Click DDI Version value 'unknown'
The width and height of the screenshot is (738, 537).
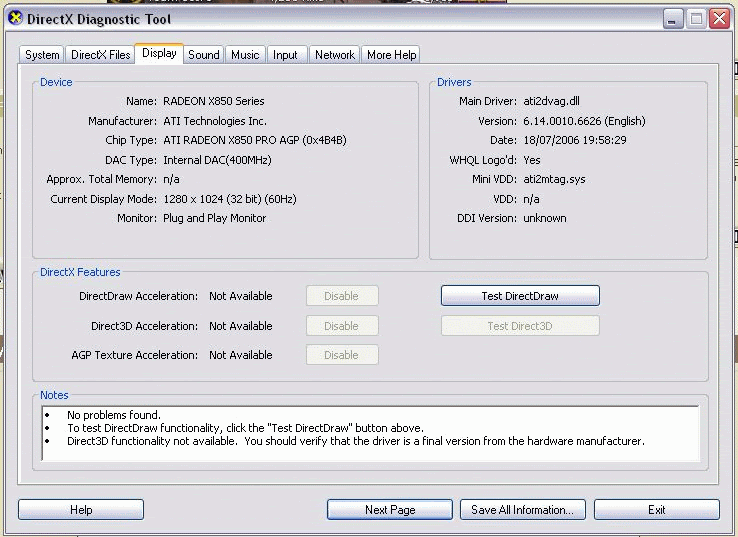[545, 218]
